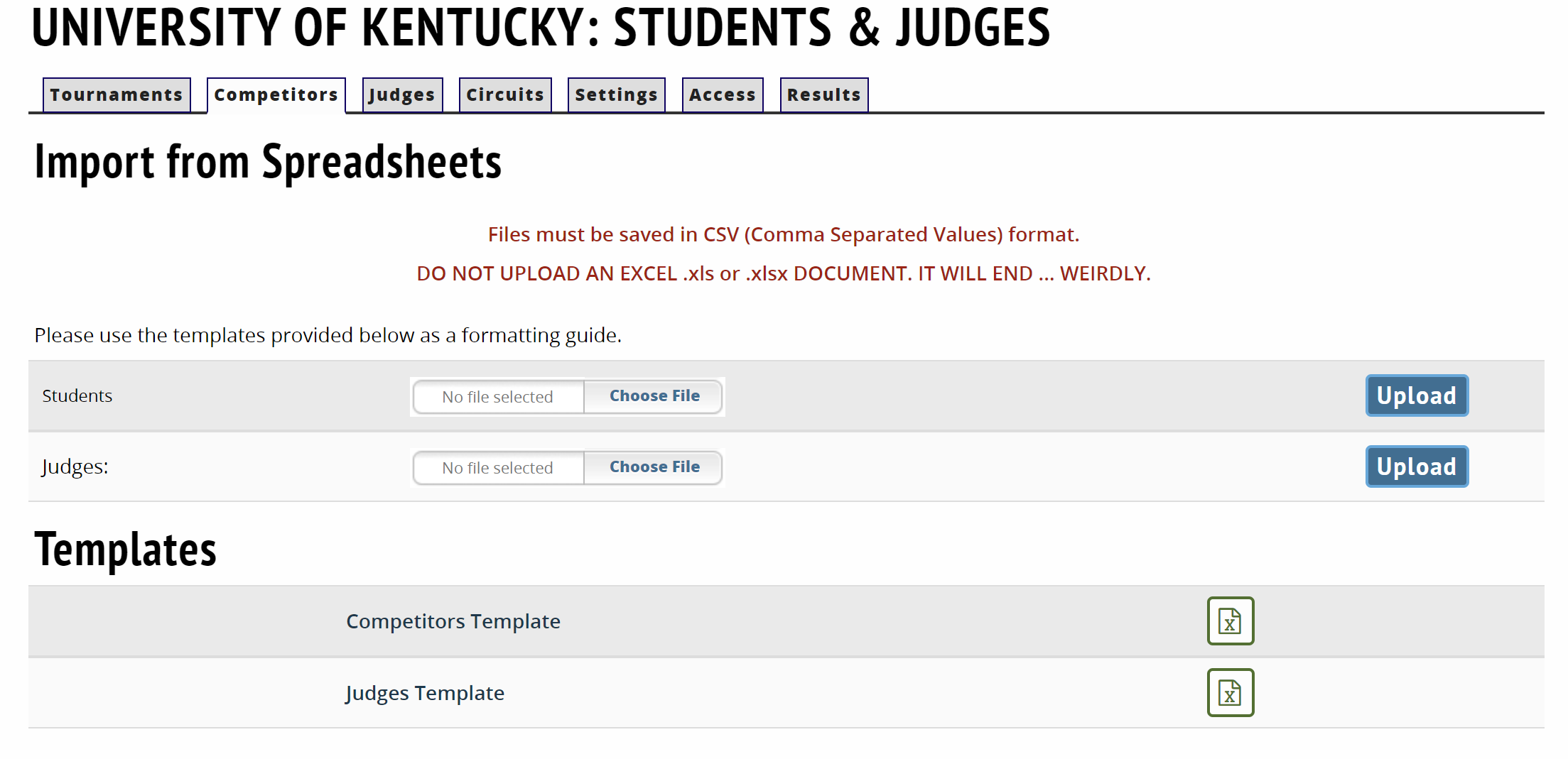This screenshot has height=759, width=1568.
Task: Select the Circuits tab
Action: (x=505, y=95)
